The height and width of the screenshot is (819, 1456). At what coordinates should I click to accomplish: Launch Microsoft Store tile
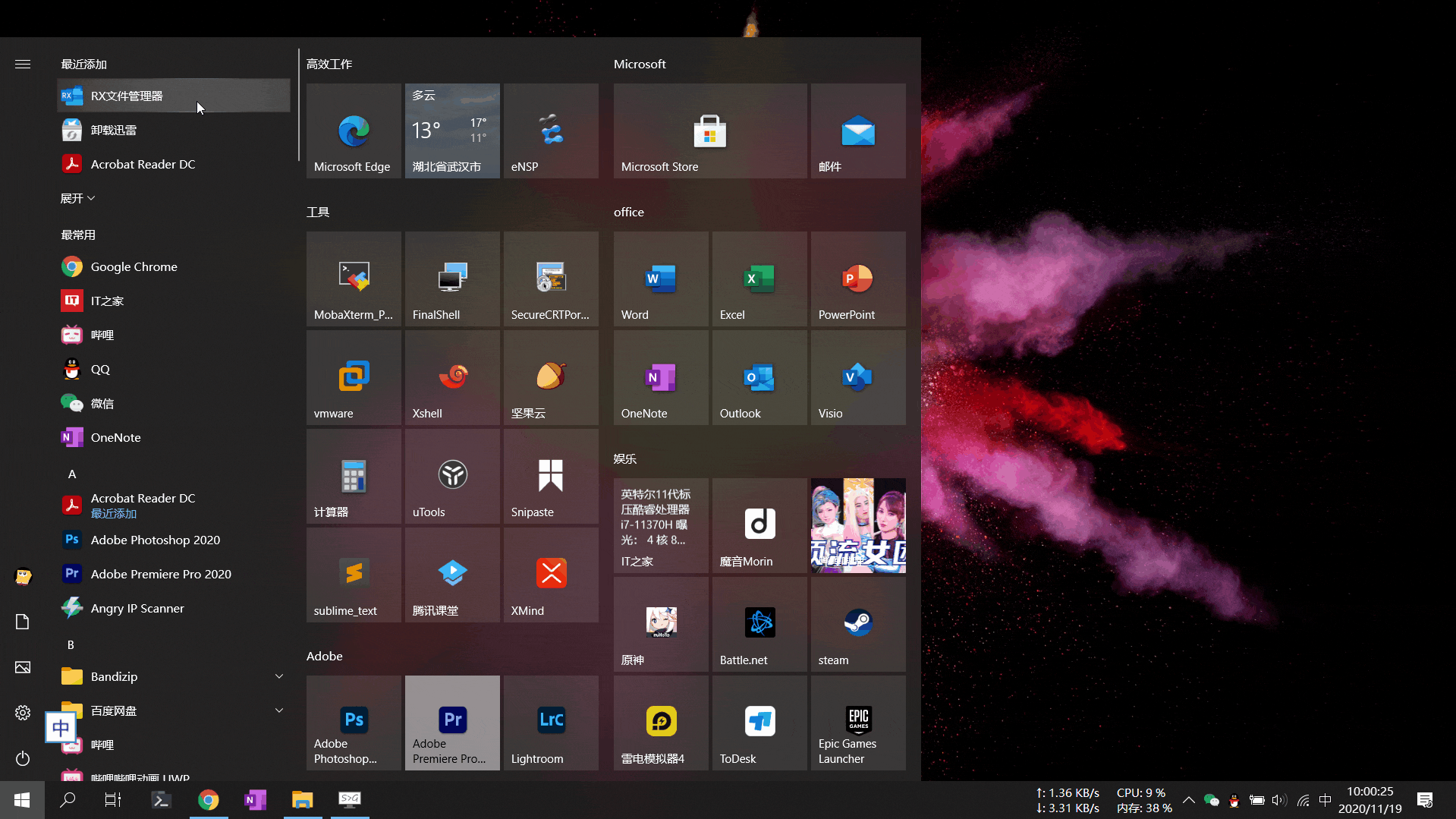click(x=710, y=131)
